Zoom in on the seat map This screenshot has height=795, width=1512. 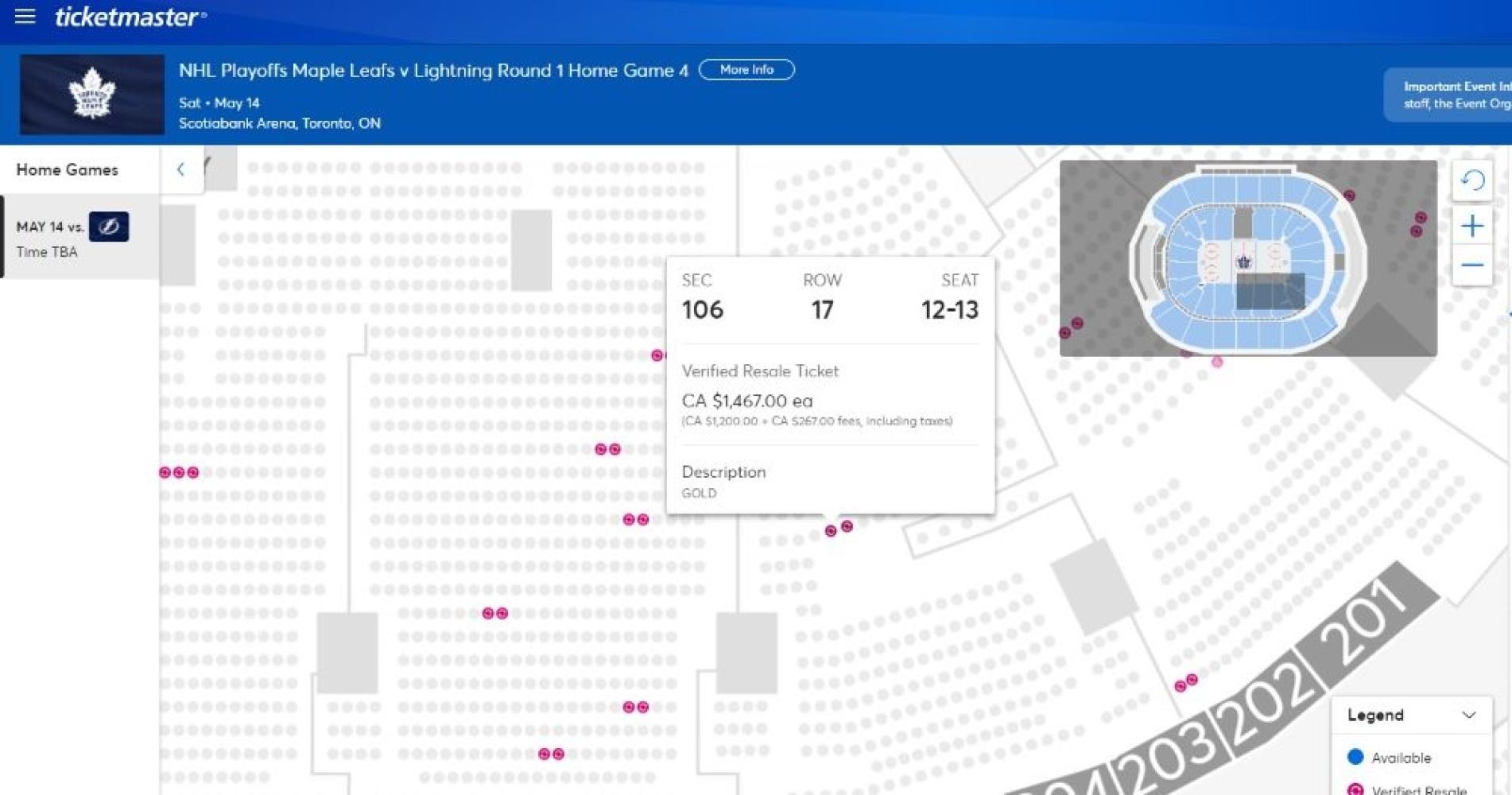point(1472,227)
